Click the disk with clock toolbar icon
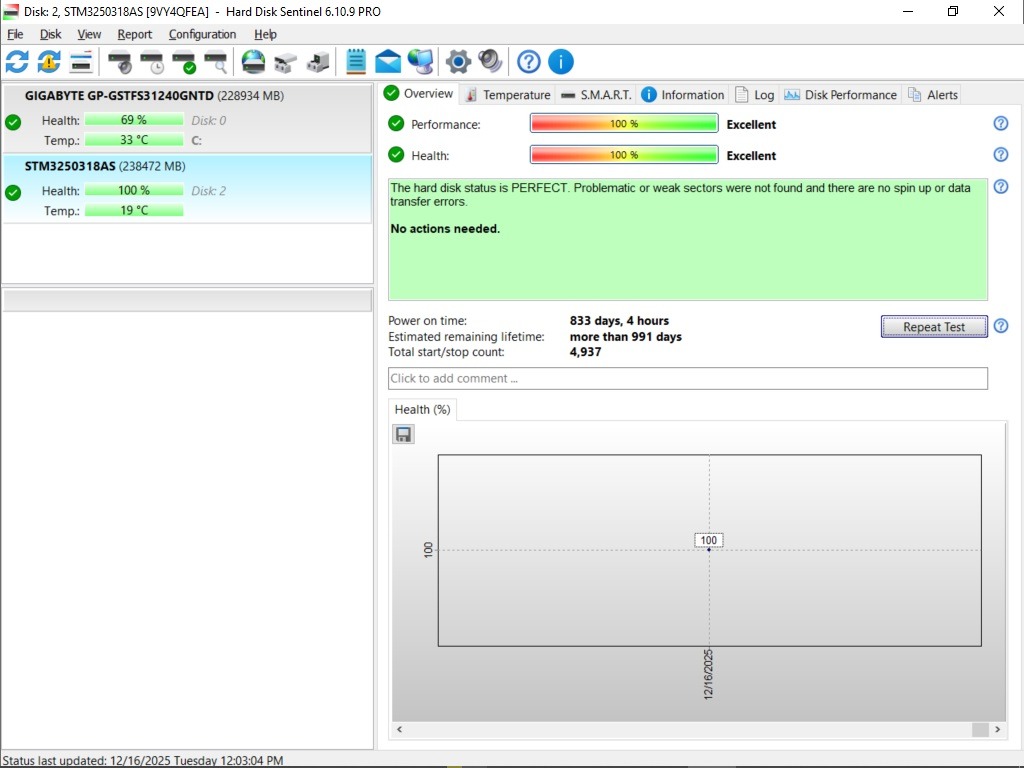Viewport: 1024px width, 768px height. click(152, 62)
